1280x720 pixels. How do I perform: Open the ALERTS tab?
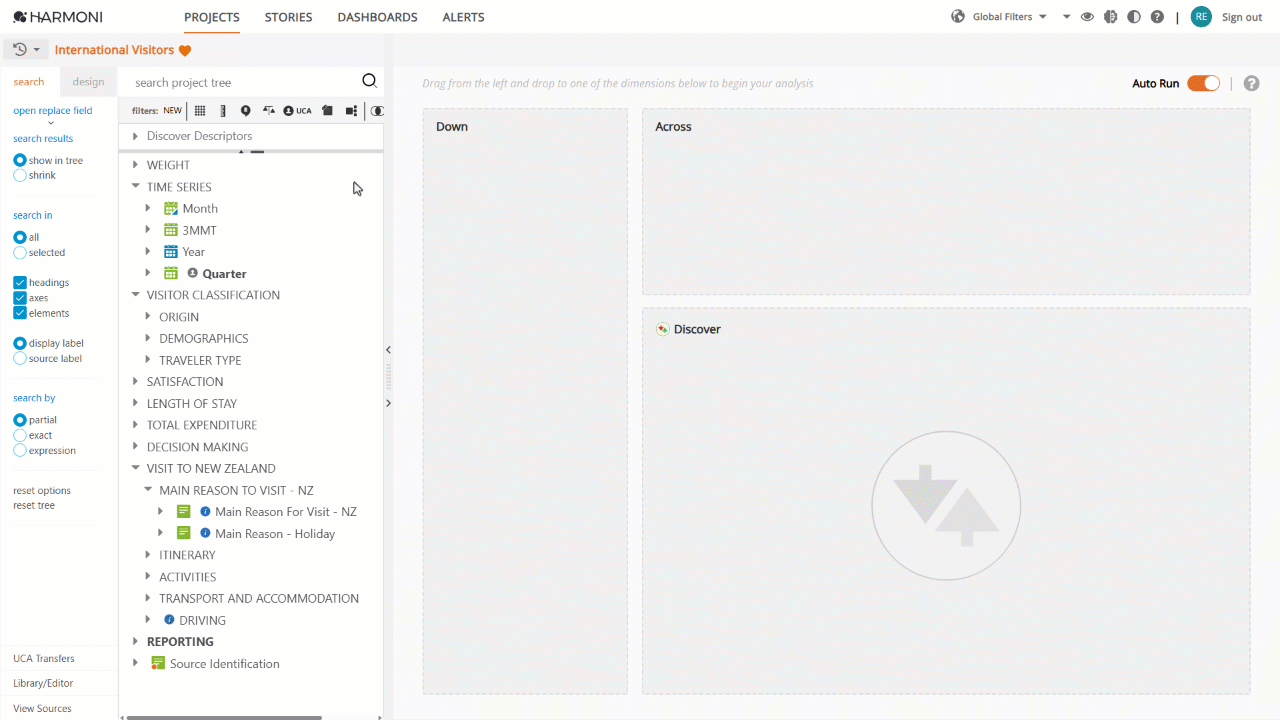pyautogui.click(x=463, y=17)
